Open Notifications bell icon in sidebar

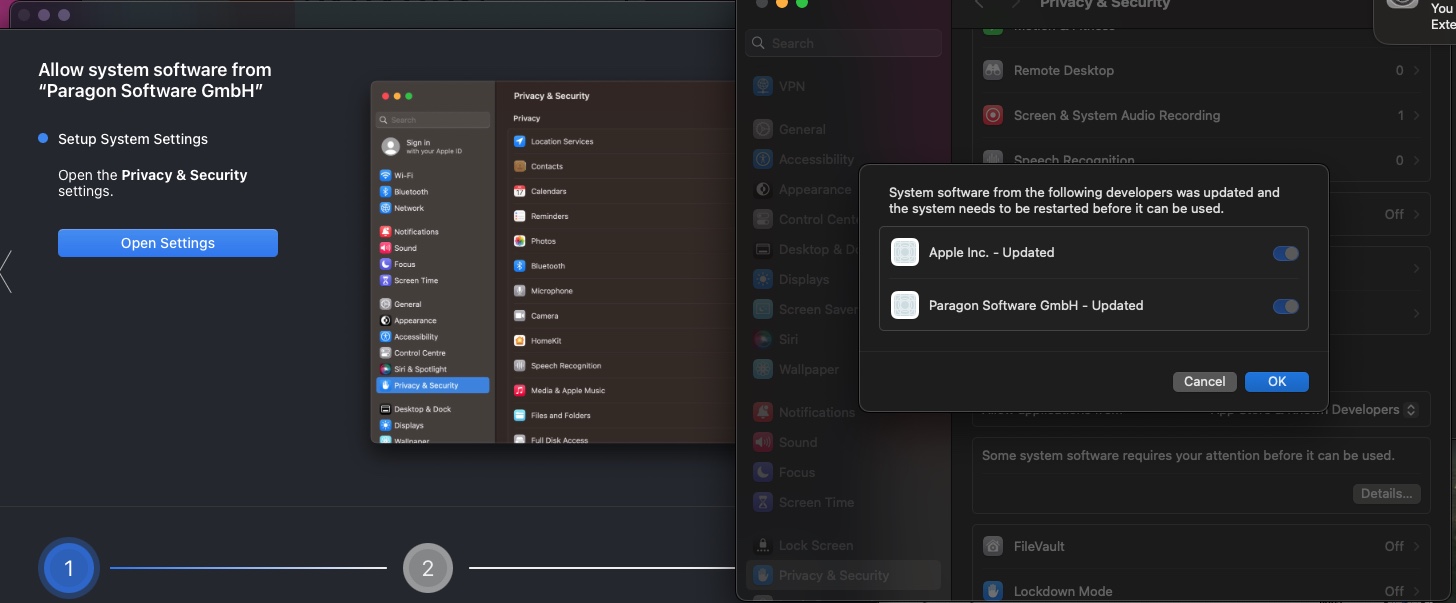(763, 412)
